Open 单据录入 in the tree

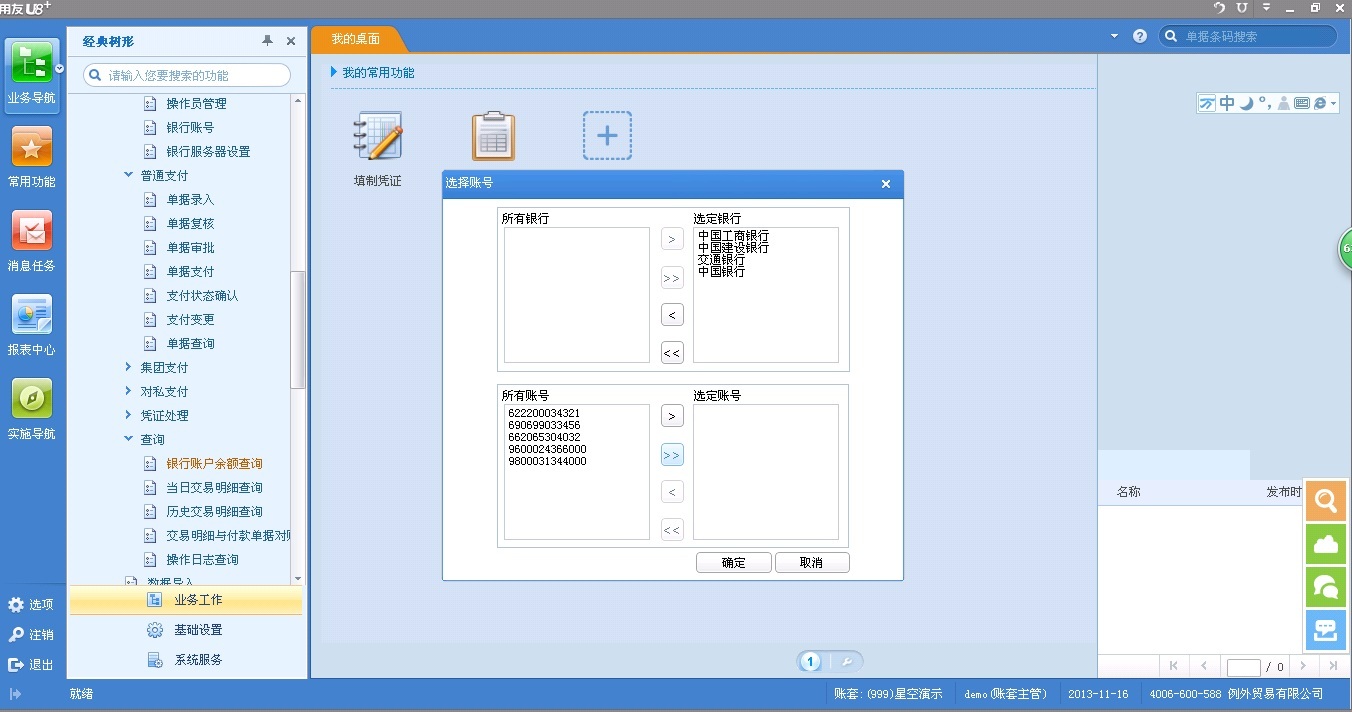(x=190, y=200)
